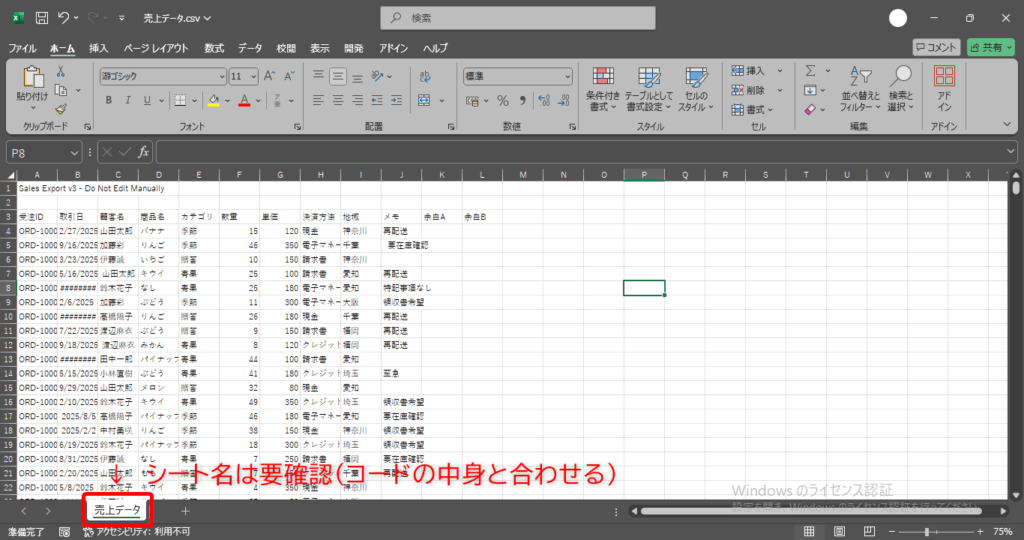Click the cut scissors icon
This screenshot has width=1024, height=540.
[x=60, y=72]
